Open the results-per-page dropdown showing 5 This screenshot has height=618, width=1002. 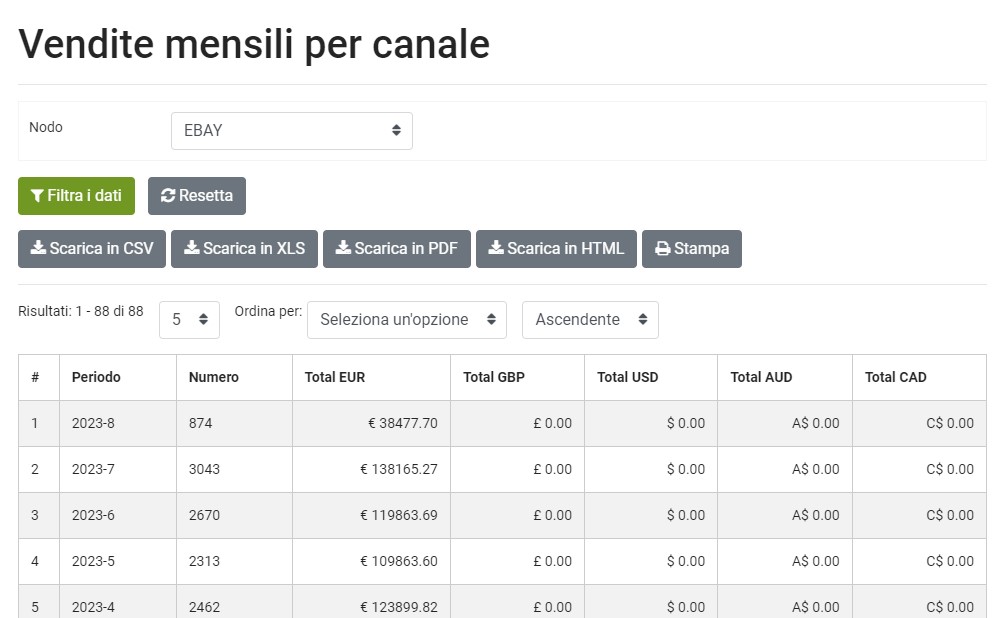(x=189, y=319)
